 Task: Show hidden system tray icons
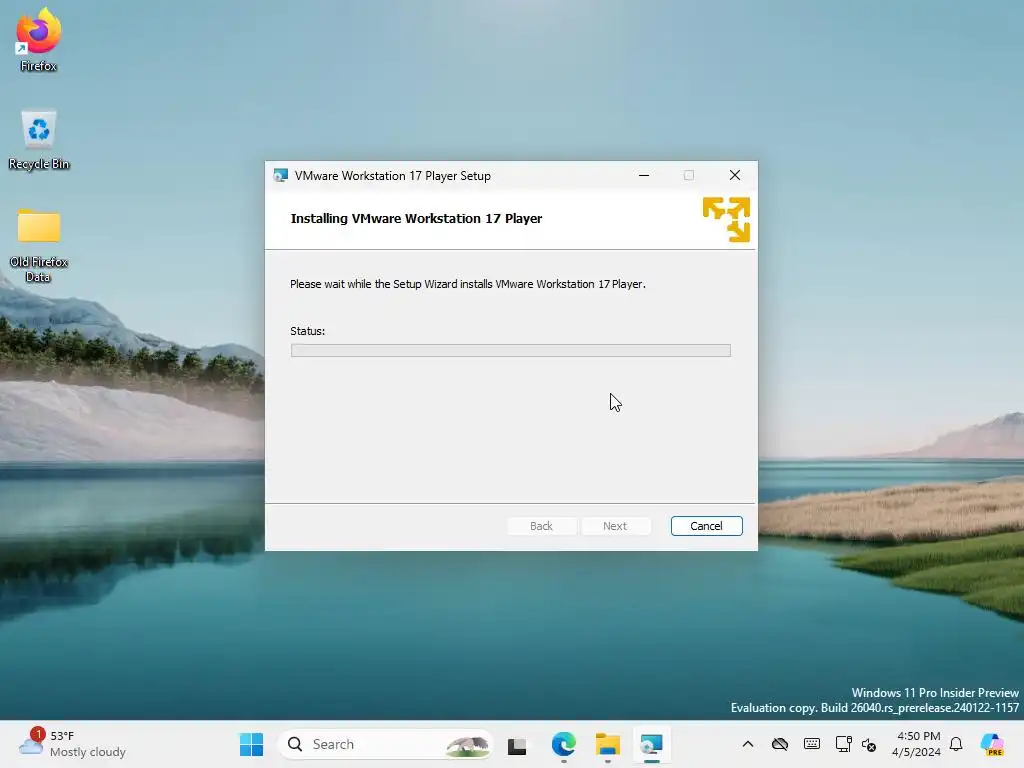pos(748,744)
